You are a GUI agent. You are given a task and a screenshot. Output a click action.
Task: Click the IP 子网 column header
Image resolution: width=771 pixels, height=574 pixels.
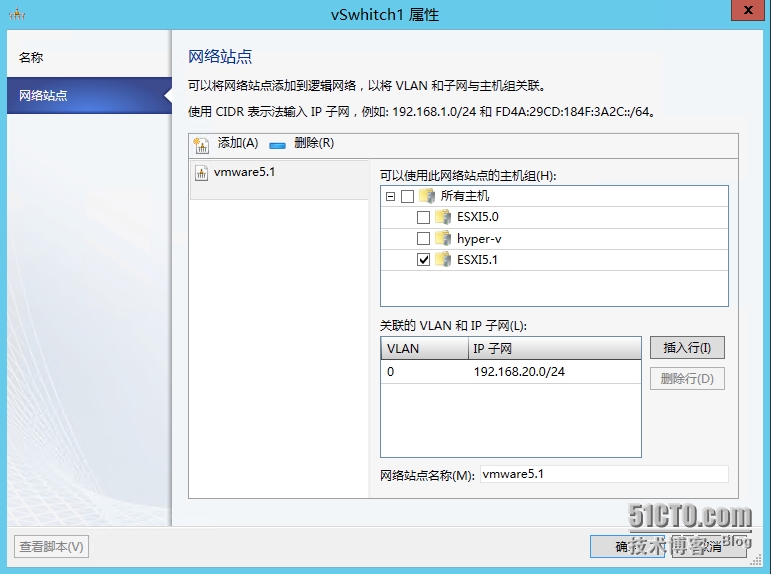[554, 349]
